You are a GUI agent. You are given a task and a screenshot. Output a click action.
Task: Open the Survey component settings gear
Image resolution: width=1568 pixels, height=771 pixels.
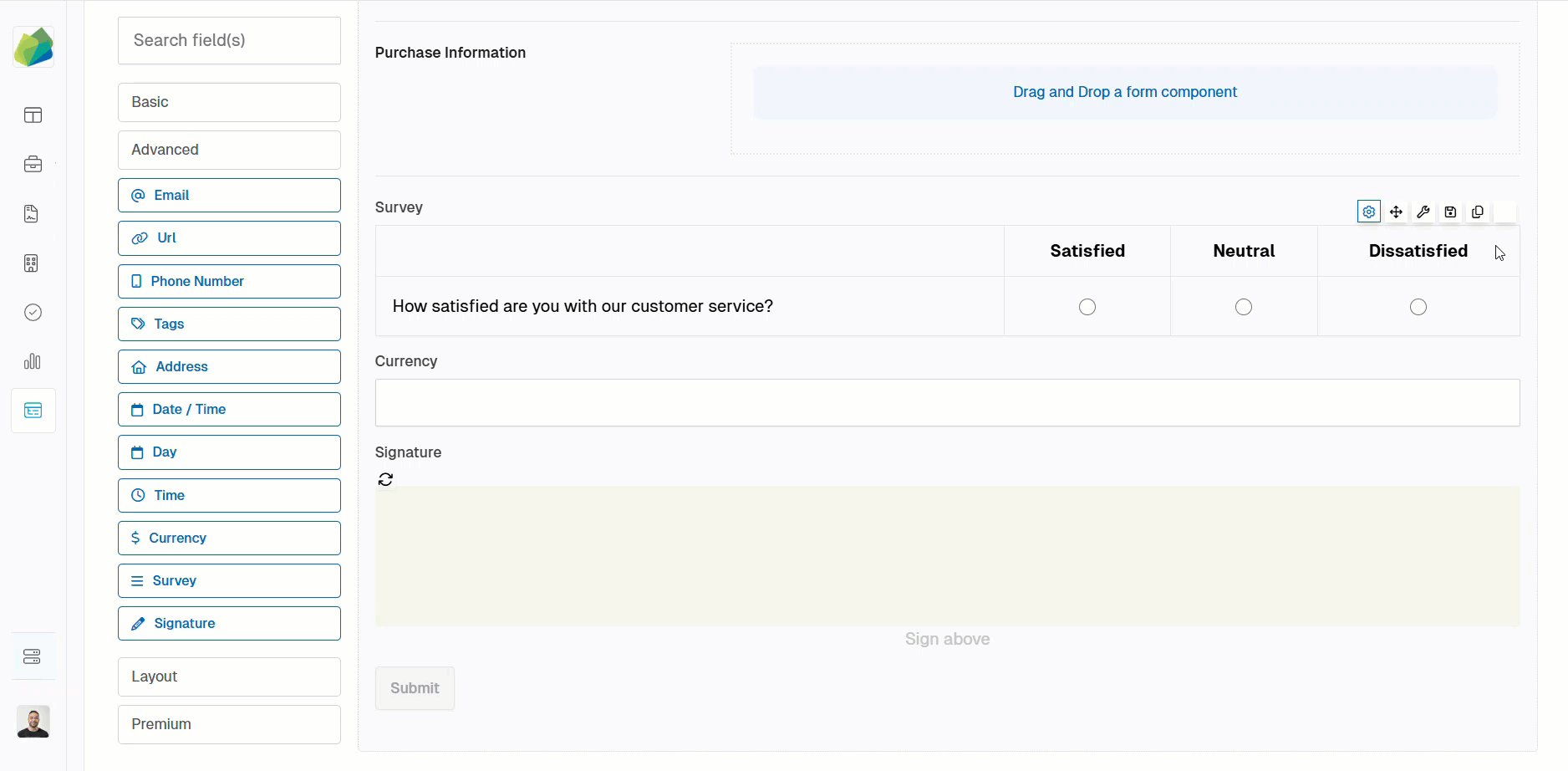(1368, 212)
